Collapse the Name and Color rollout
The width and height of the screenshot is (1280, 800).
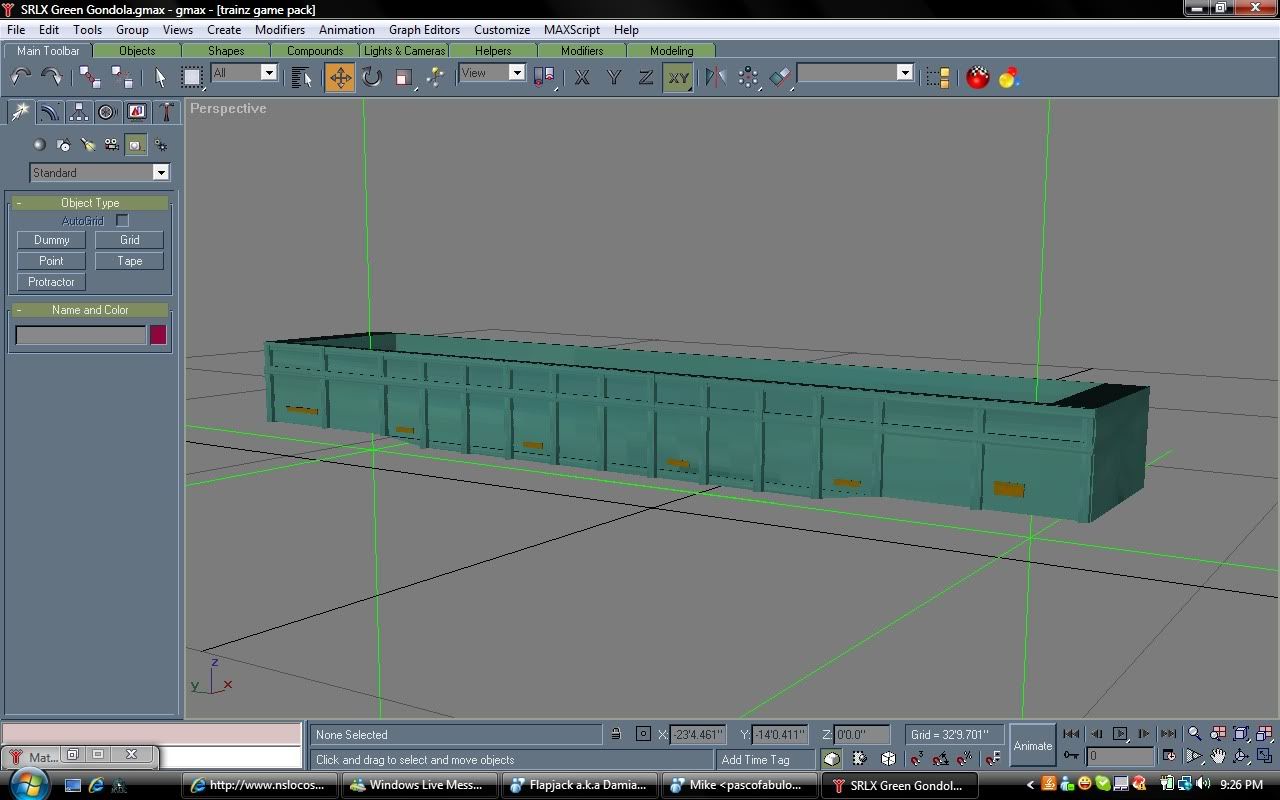(90, 310)
